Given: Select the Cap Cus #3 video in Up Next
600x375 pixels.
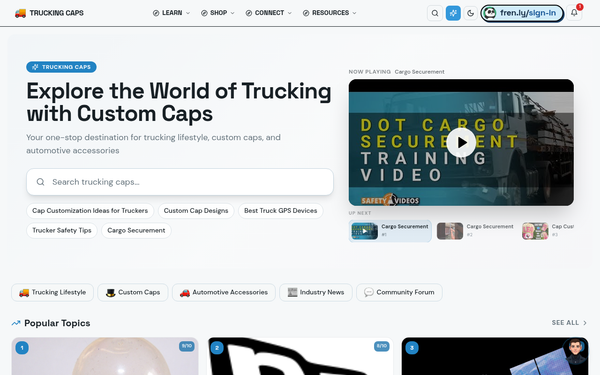Looking at the screenshot, I should point(548,231).
